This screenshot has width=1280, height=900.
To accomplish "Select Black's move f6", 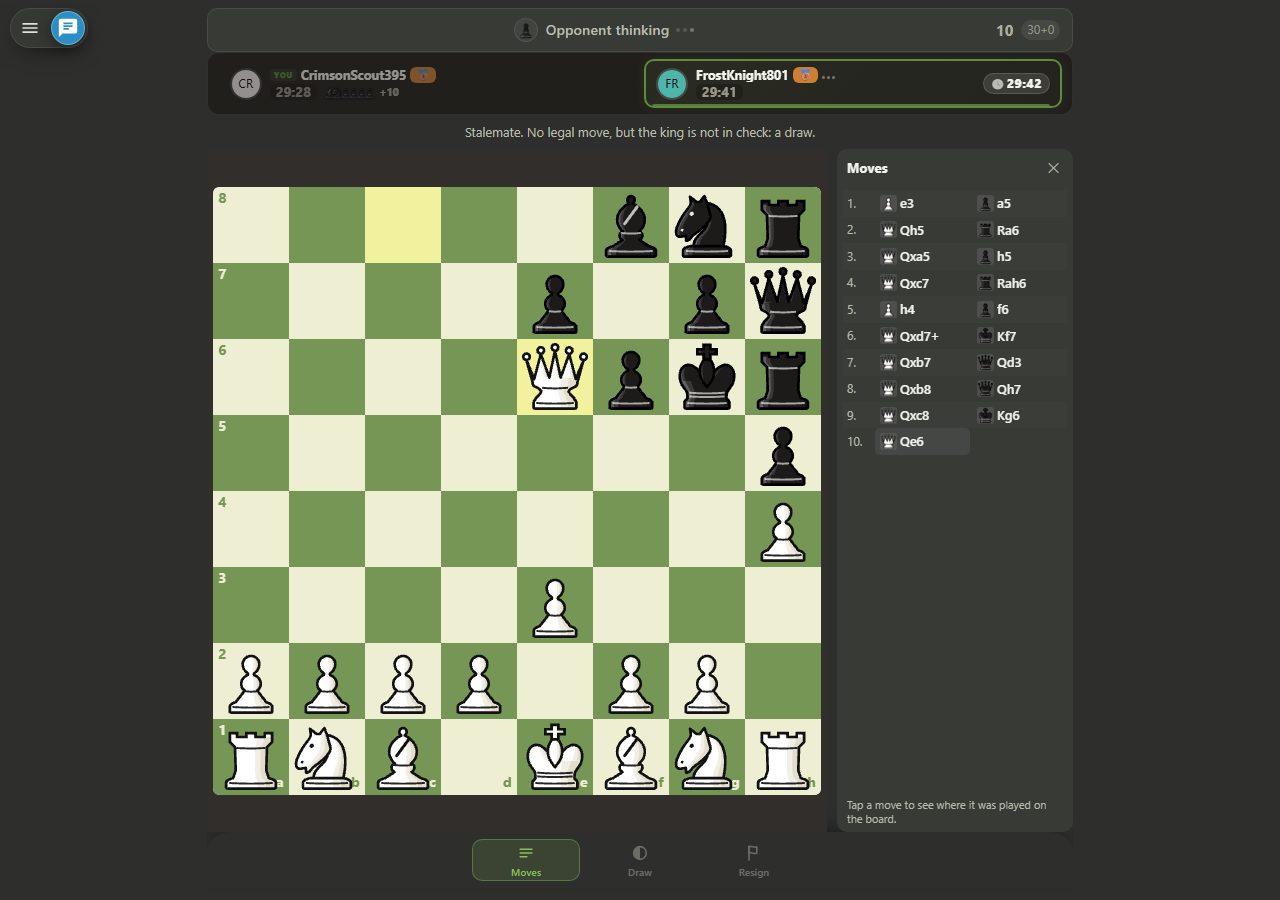I will [1019, 309].
